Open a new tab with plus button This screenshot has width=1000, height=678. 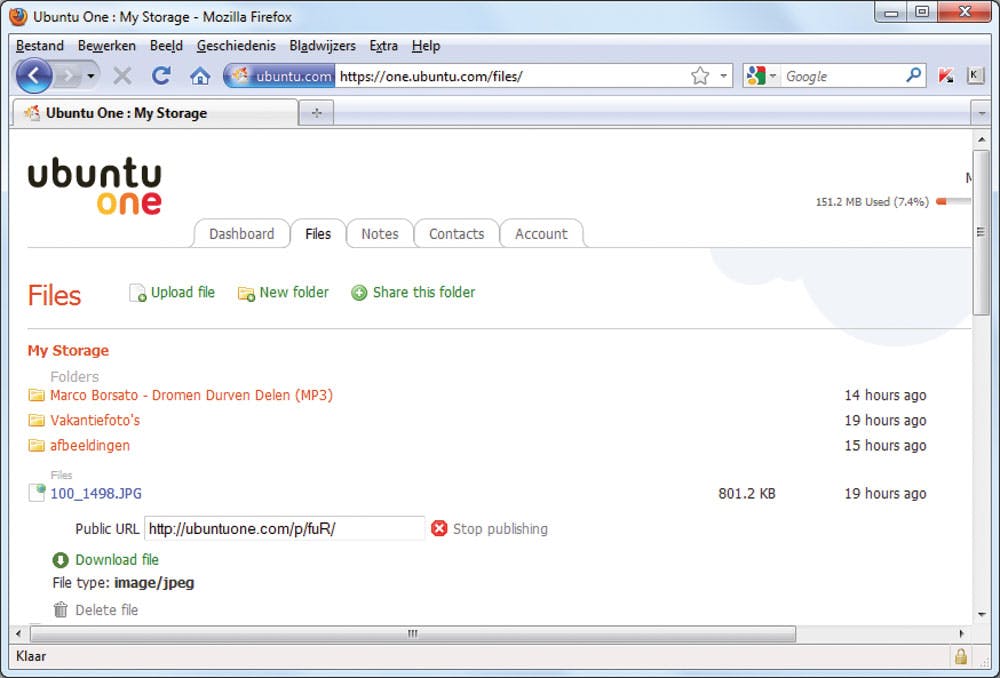[x=316, y=113]
